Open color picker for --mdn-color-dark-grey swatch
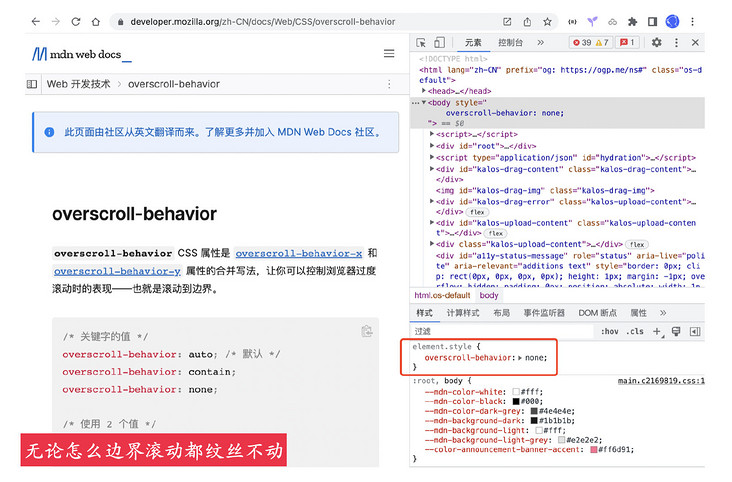 [534, 411]
